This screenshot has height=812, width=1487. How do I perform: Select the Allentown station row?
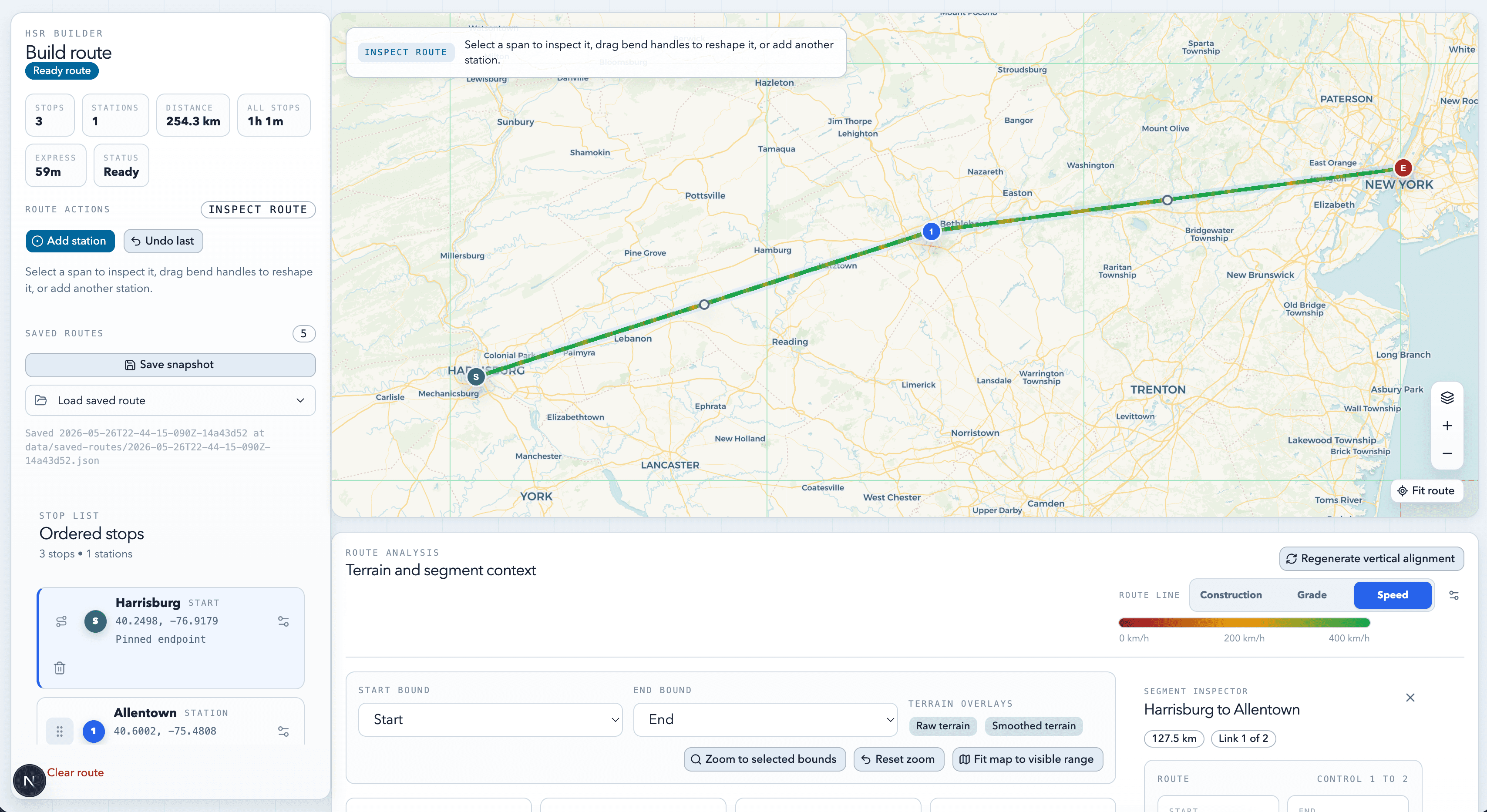[x=170, y=721]
